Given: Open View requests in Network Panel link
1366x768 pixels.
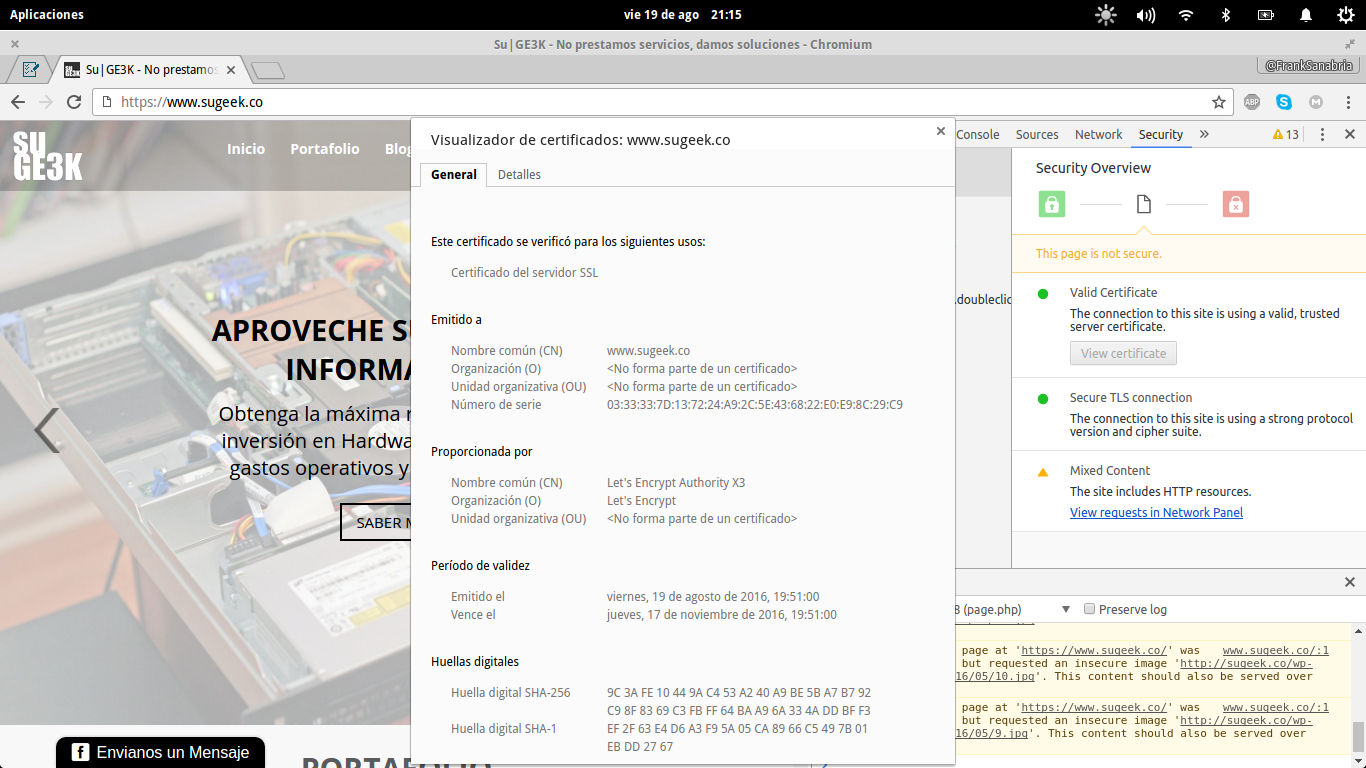Looking at the screenshot, I should click(1156, 512).
